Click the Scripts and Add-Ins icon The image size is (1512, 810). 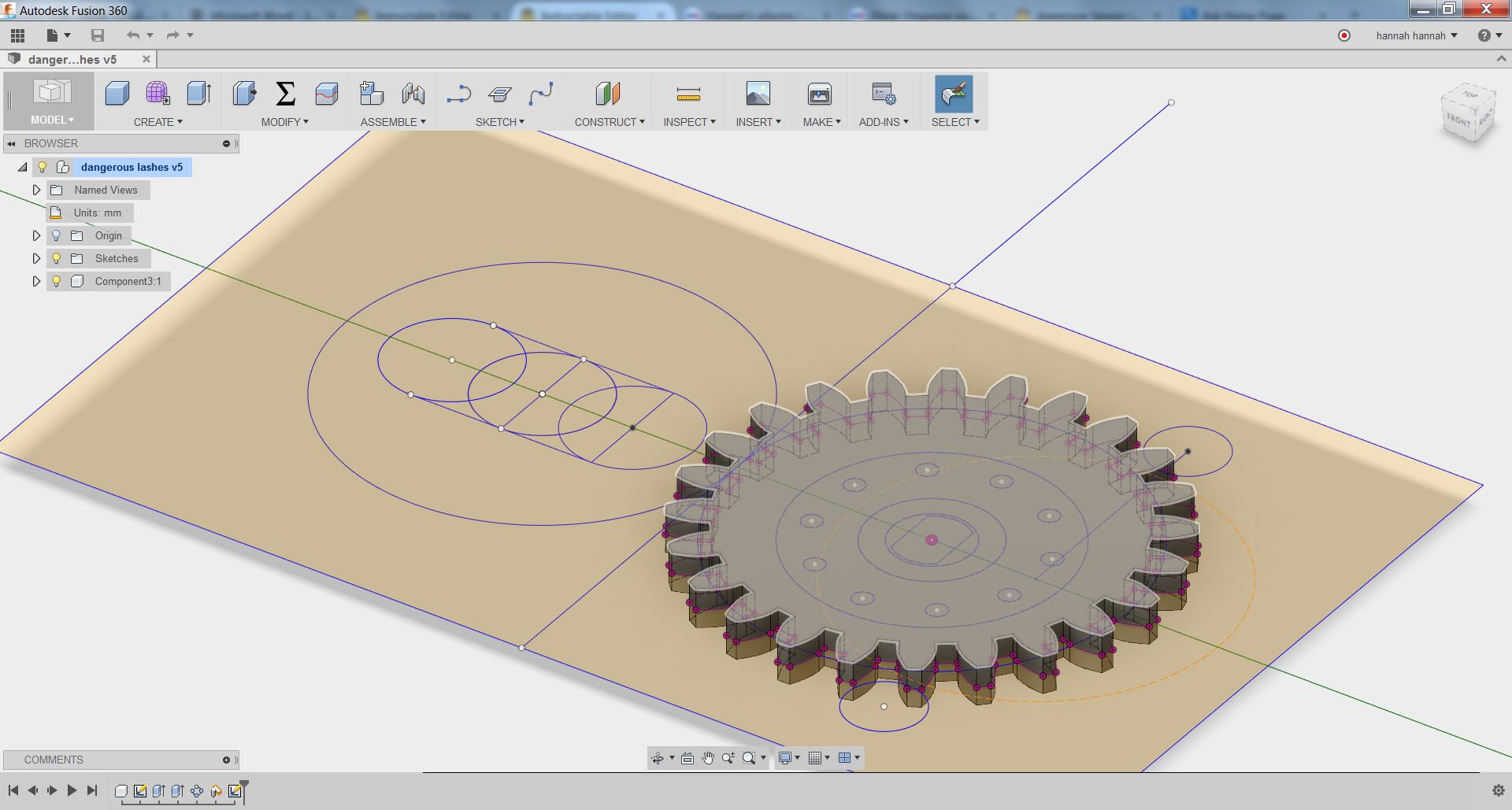(883, 94)
